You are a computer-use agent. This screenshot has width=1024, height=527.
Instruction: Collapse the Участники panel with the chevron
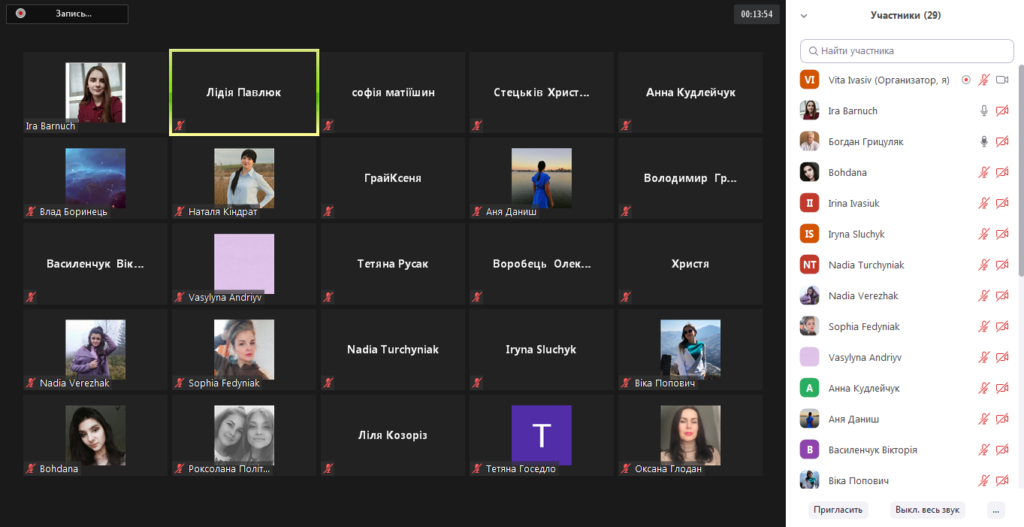click(x=804, y=16)
